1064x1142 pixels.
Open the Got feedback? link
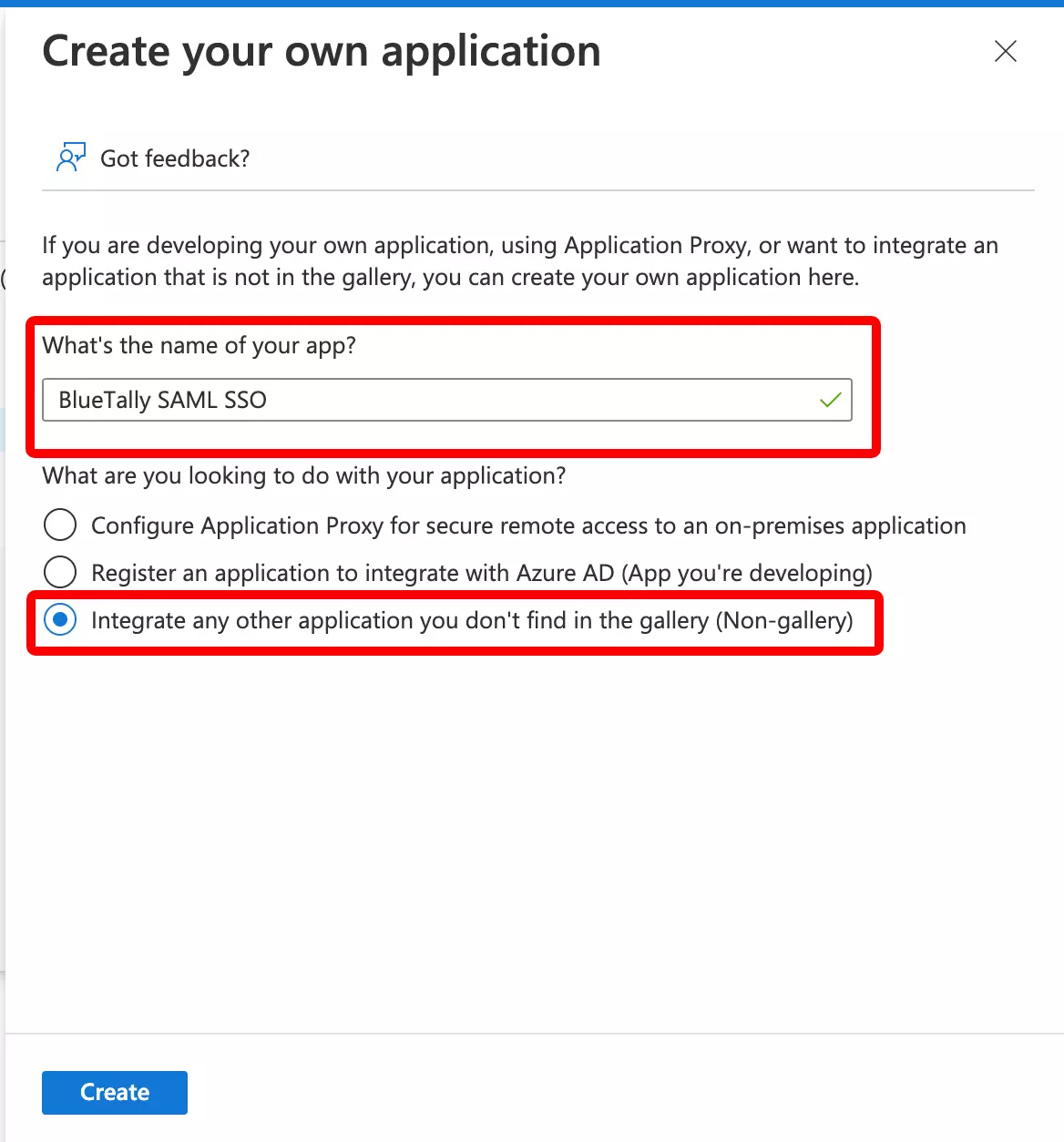[175, 158]
